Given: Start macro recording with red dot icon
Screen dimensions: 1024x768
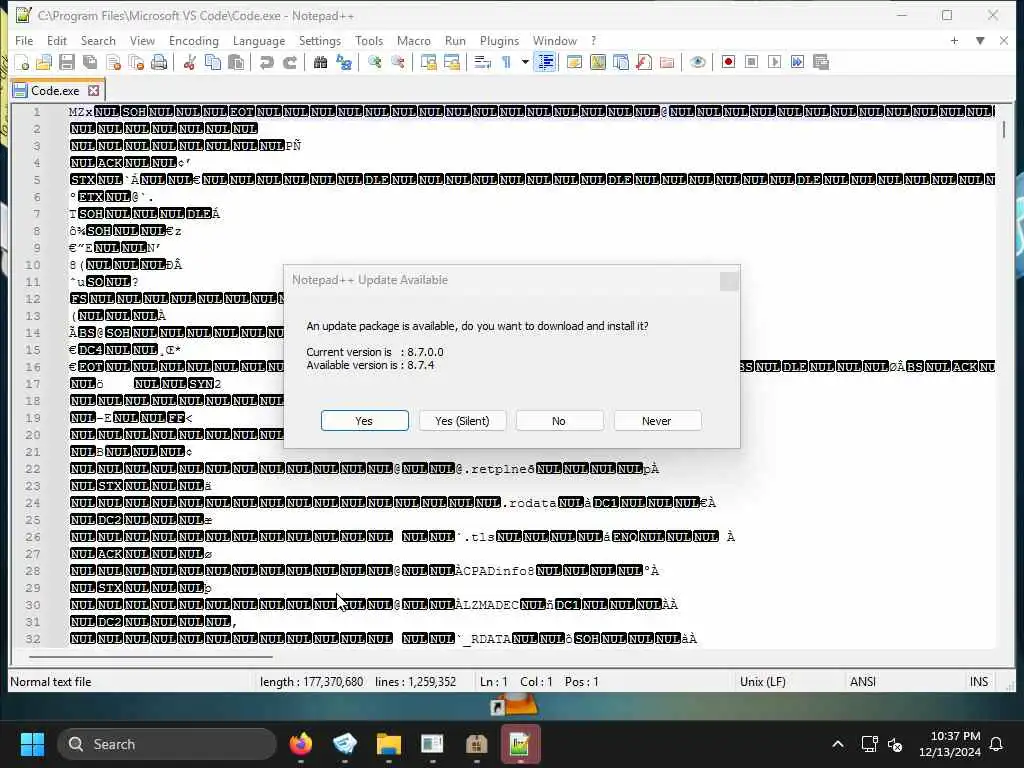Looking at the screenshot, I should [728, 63].
